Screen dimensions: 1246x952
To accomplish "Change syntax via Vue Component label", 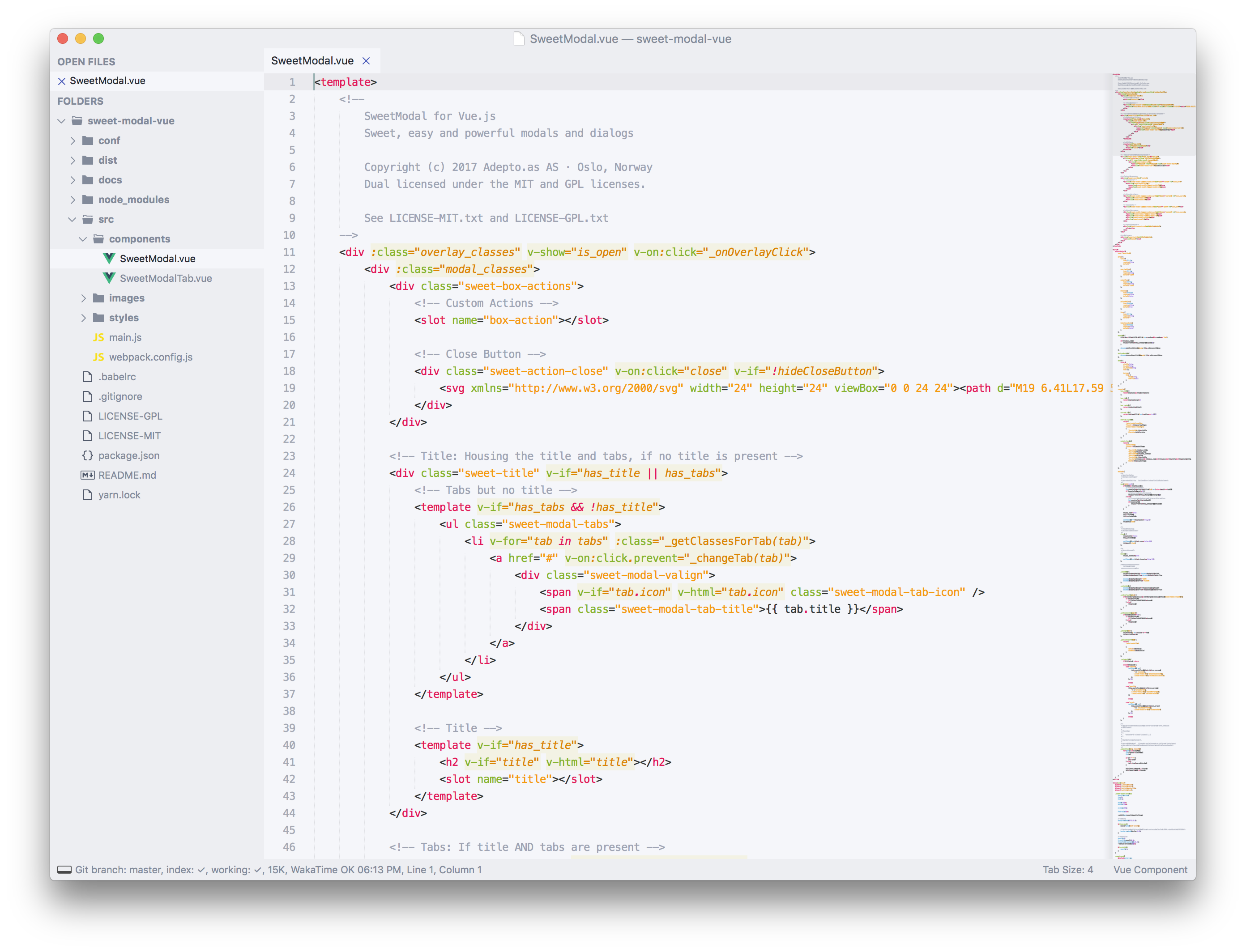I will pyautogui.click(x=1150, y=870).
